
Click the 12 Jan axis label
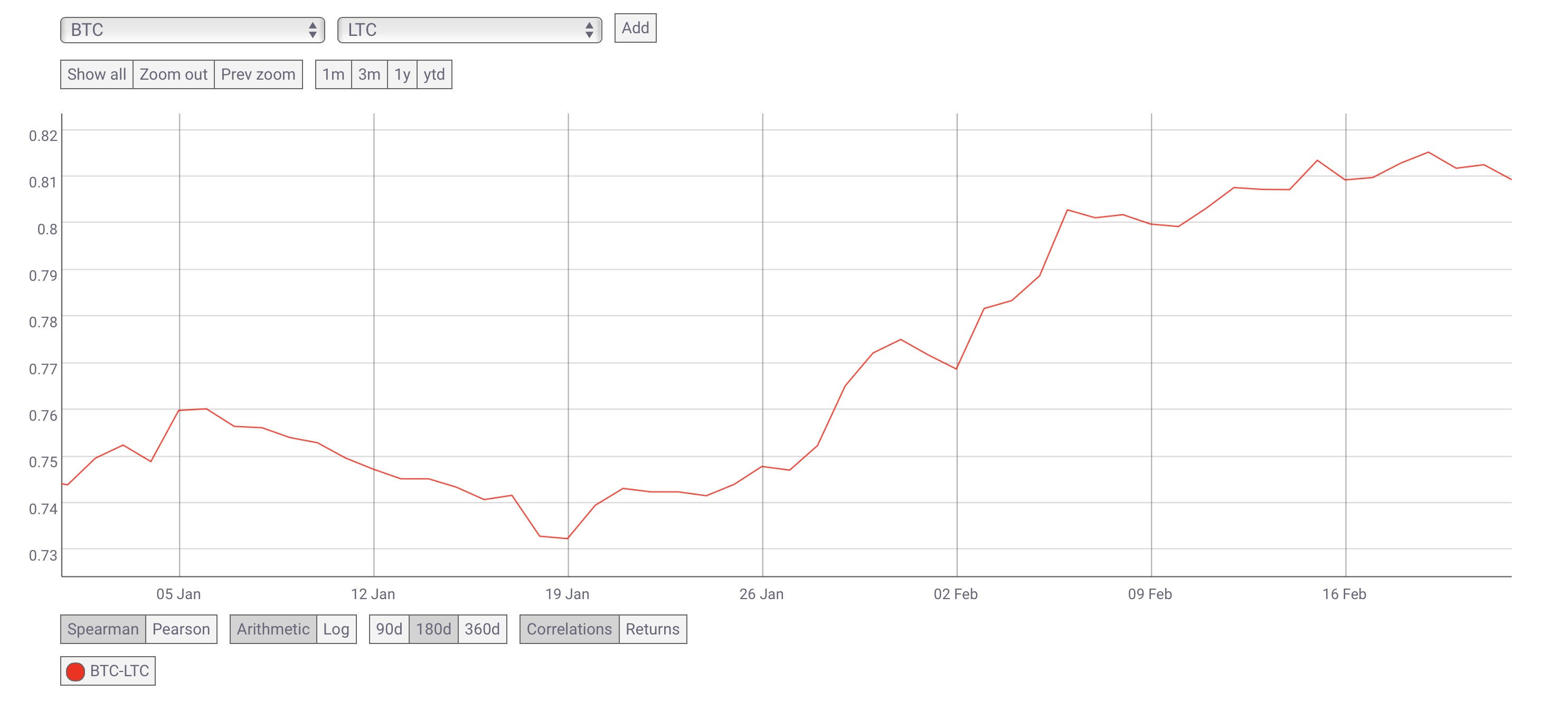click(x=373, y=594)
